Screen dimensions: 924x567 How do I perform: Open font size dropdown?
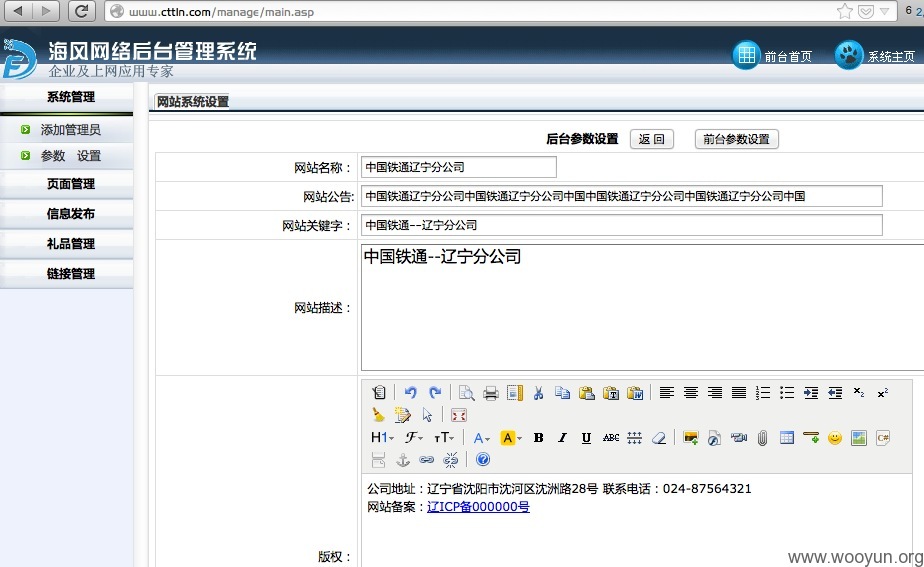pyautogui.click(x=444, y=437)
